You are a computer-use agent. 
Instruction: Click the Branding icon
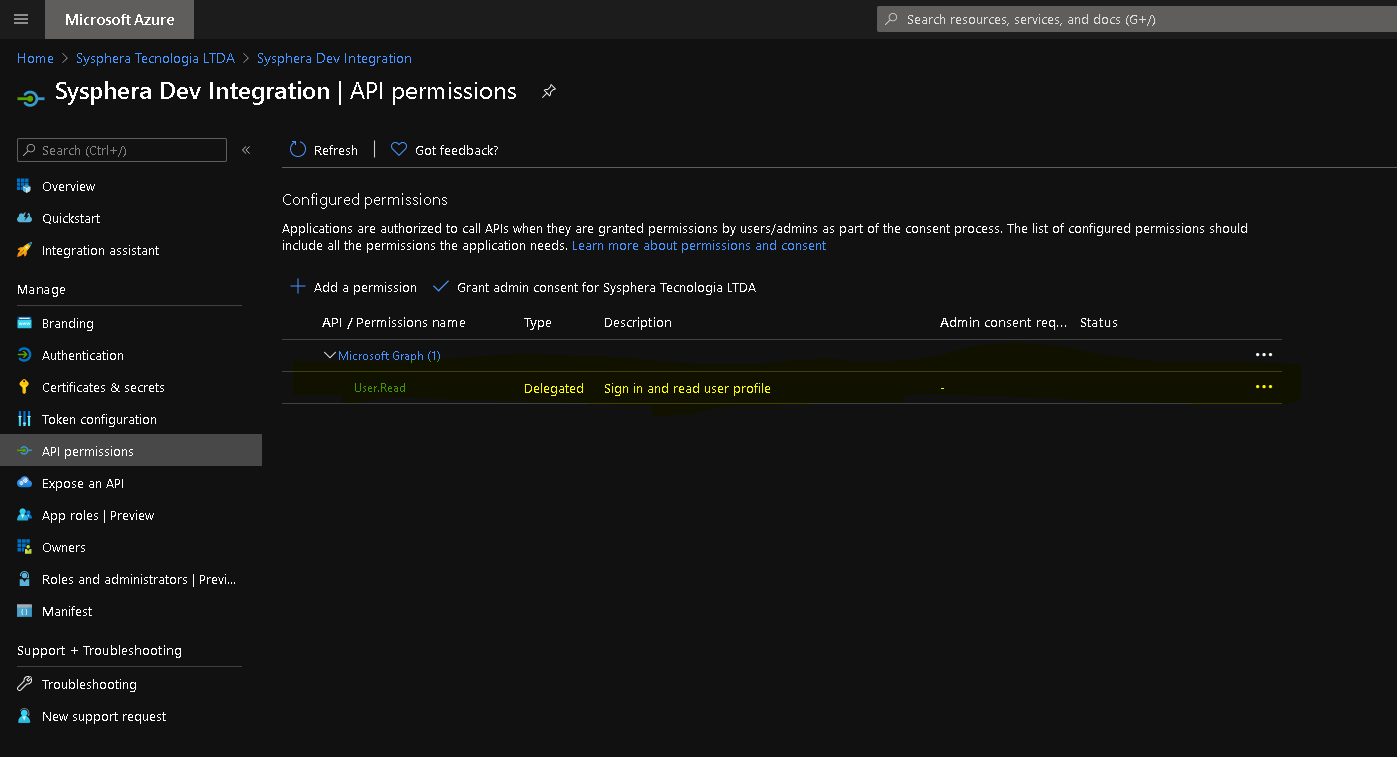(24, 323)
